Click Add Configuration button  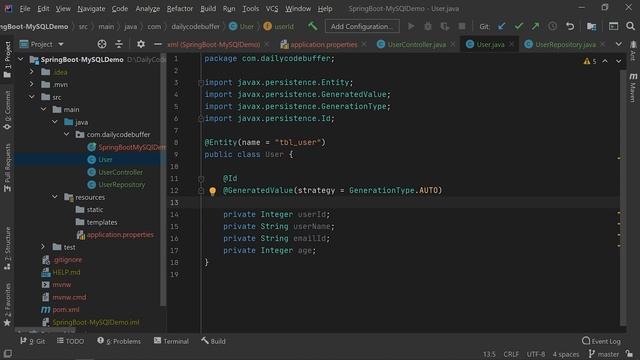[362, 26]
